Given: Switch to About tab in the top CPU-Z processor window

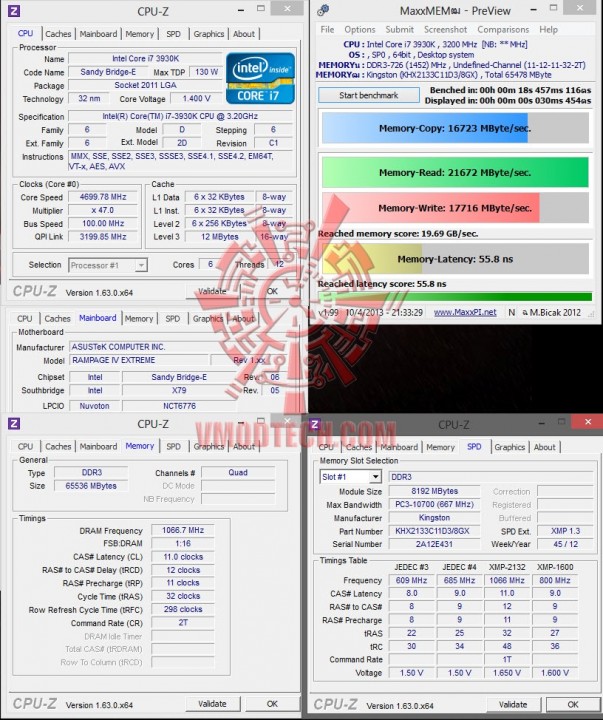Looking at the screenshot, I should pos(243,34).
